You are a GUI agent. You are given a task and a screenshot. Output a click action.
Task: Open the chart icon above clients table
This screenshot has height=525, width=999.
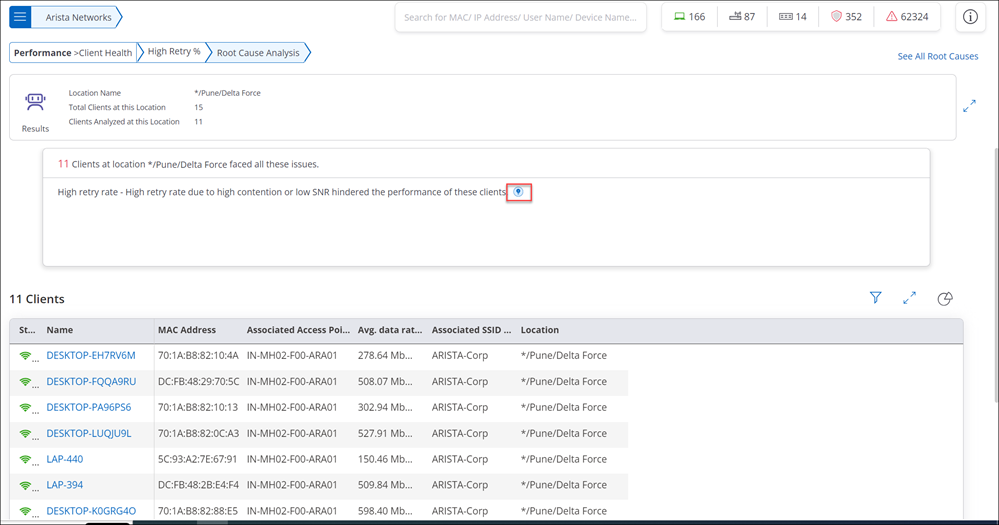tap(945, 298)
